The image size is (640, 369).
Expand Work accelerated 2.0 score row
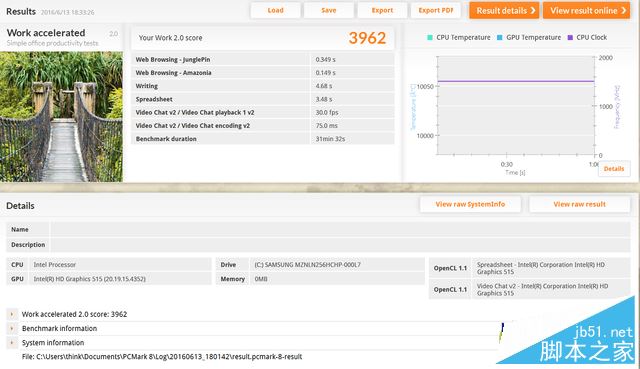[12, 314]
